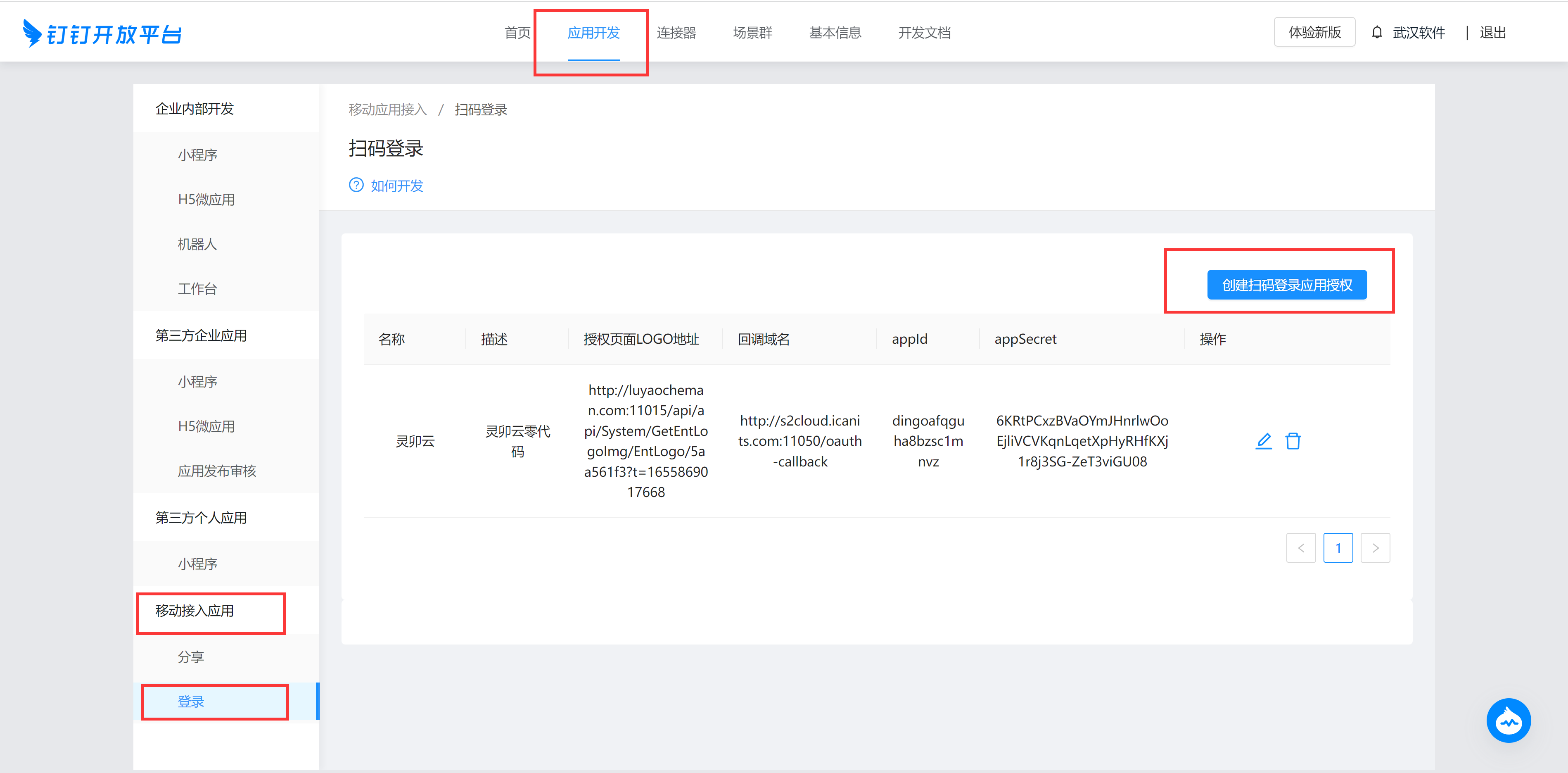1568x773 pixels.
Task: Open the 开发文档 tab
Action: (x=924, y=33)
